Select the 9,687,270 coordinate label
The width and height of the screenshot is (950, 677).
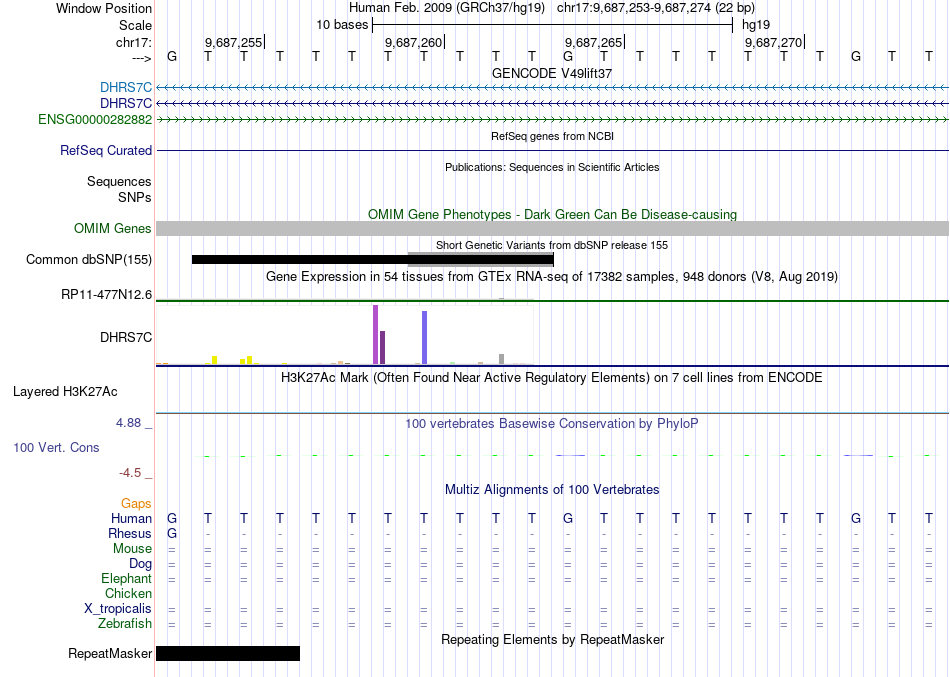[773, 42]
